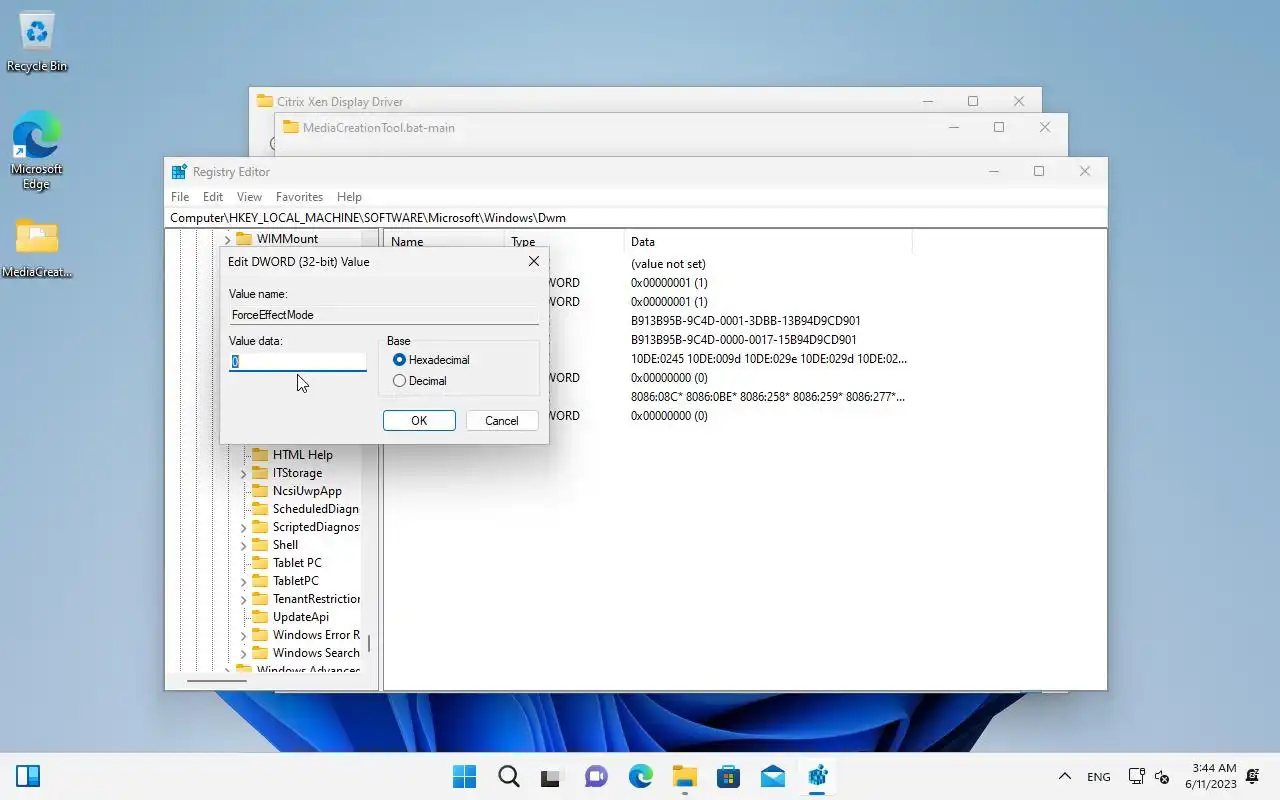Open taskbar Search
This screenshot has height=800, width=1280.
tap(508, 776)
